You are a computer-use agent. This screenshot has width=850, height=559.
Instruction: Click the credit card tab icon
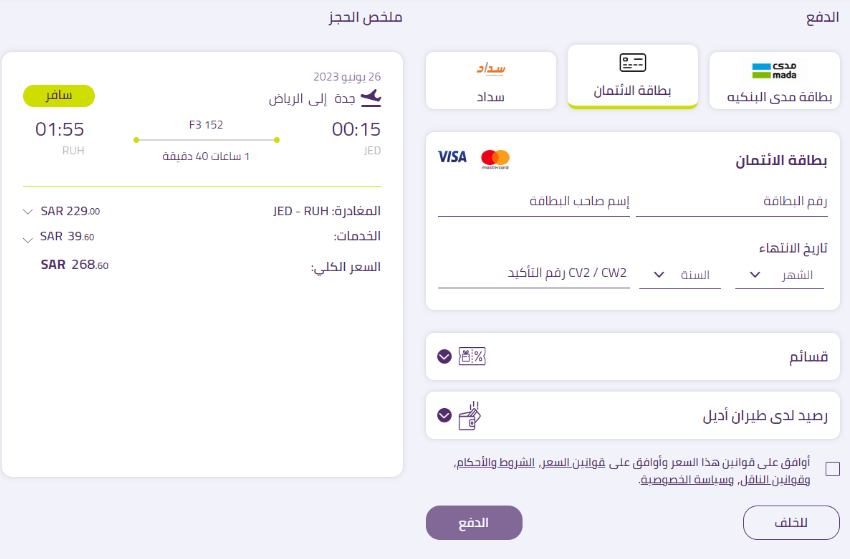tap(633, 64)
